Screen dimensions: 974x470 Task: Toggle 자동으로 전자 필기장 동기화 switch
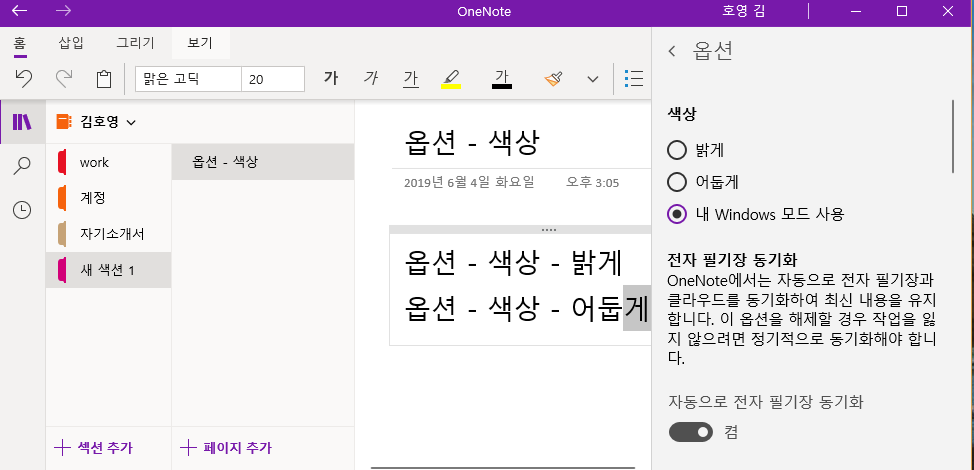point(691,432)
